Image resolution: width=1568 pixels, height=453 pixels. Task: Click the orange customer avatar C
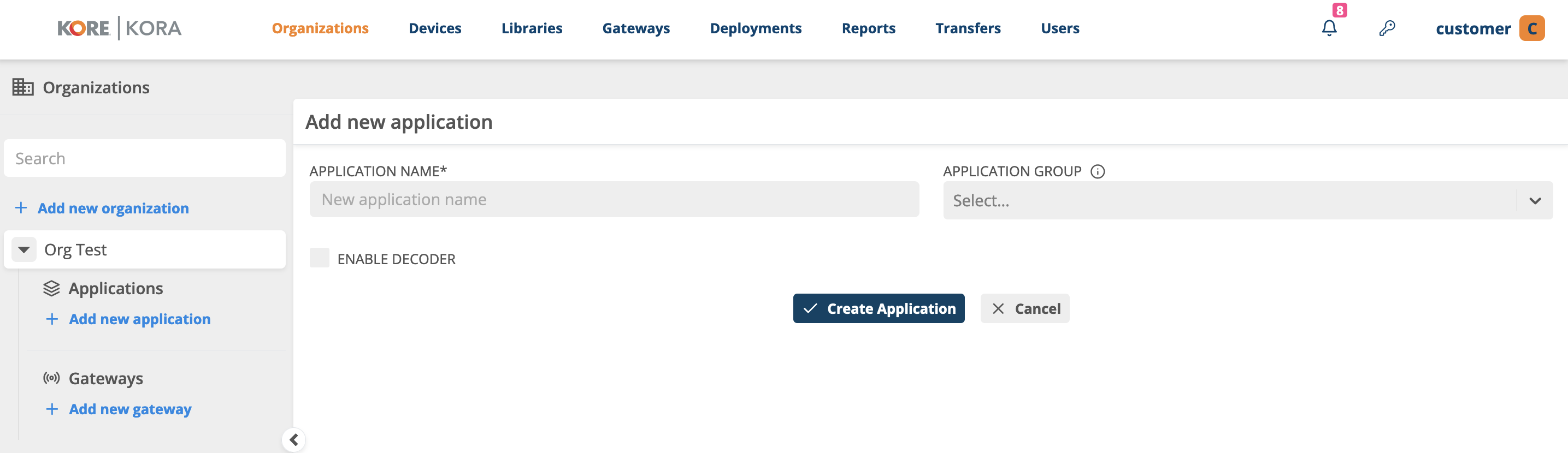tap(1531, 28)
